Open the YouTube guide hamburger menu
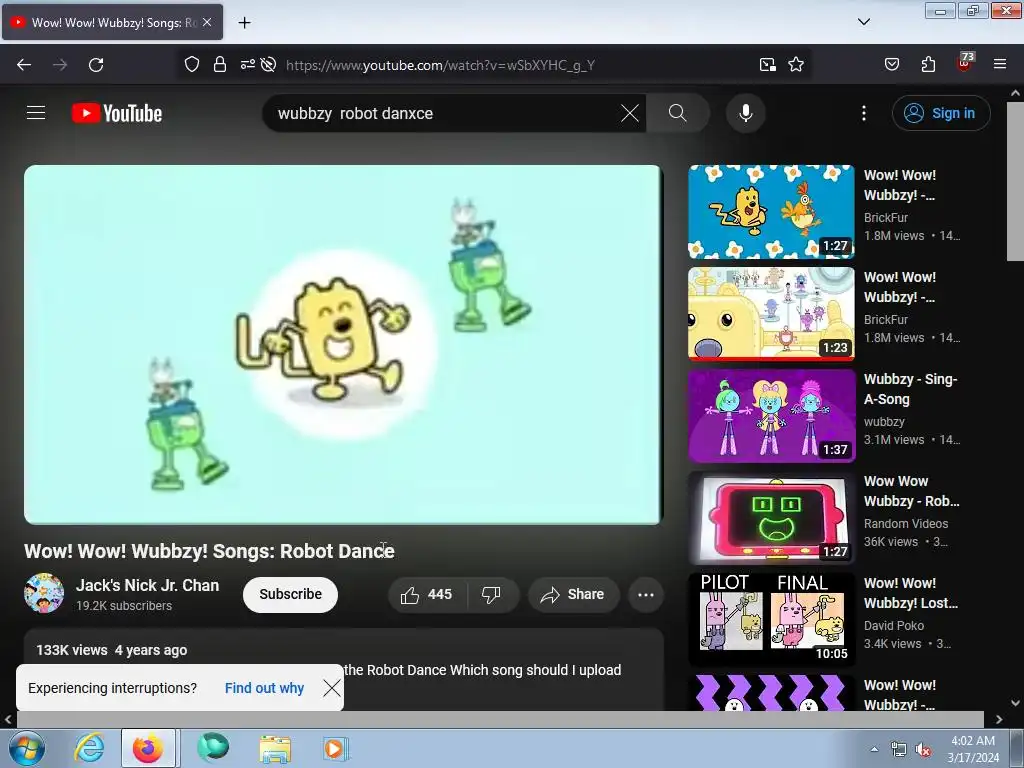 tap(36, 113)
